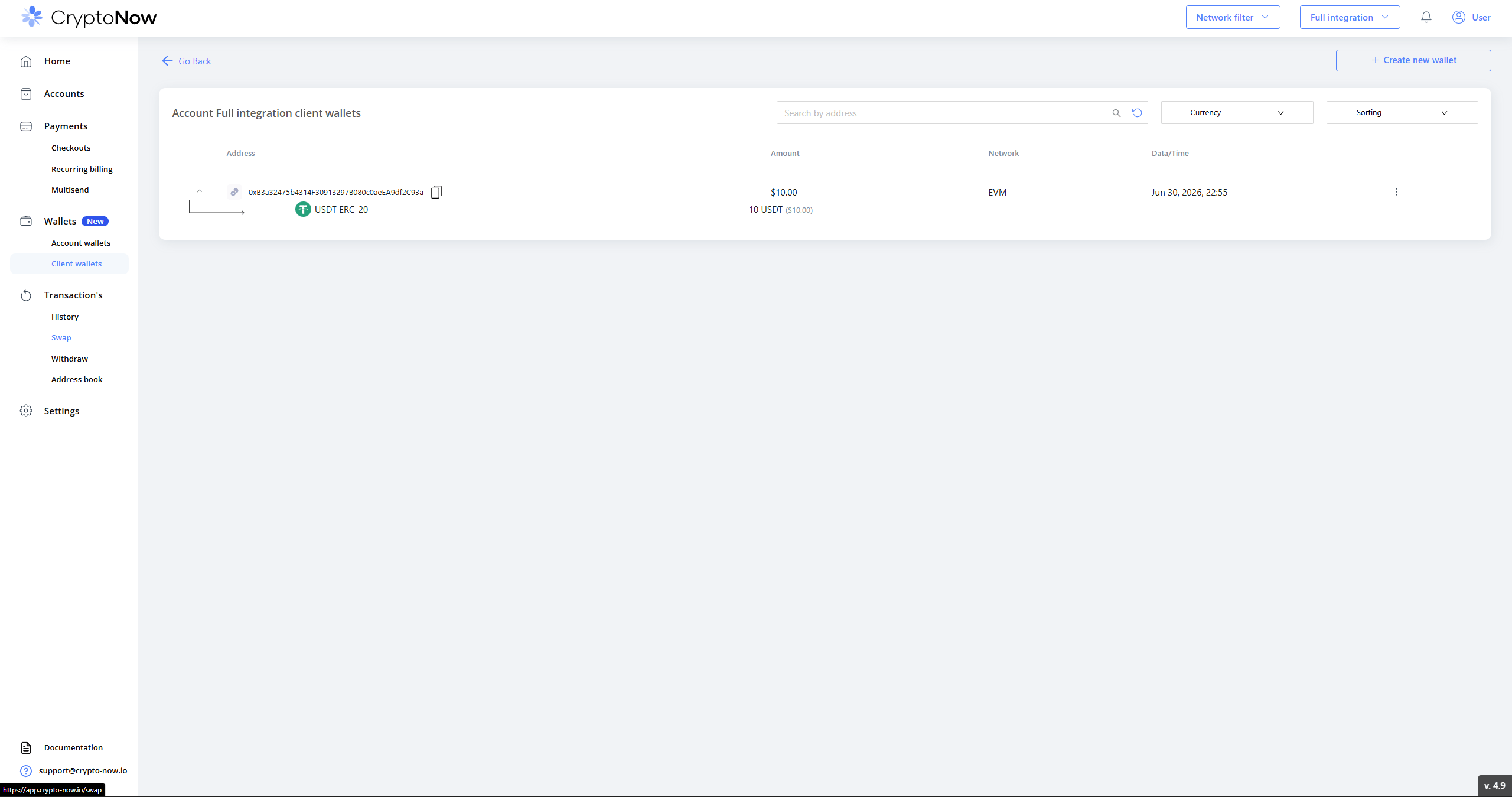Open Accounts menu item

pos(64,94)
